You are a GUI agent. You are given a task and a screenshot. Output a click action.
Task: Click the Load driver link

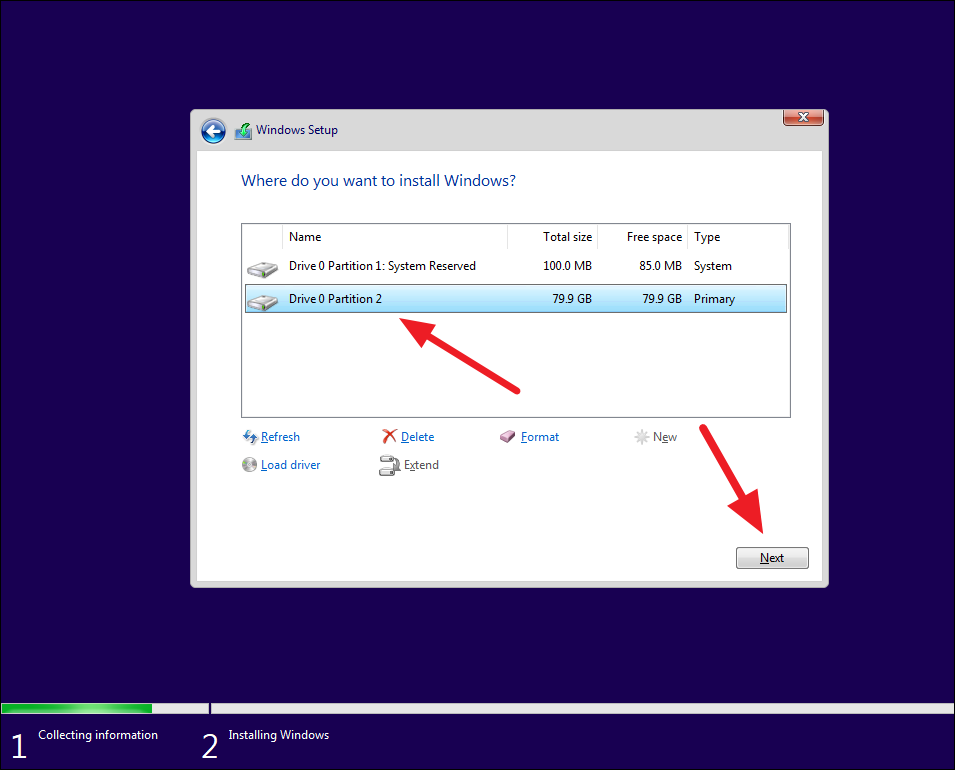[x=291, y=465]
